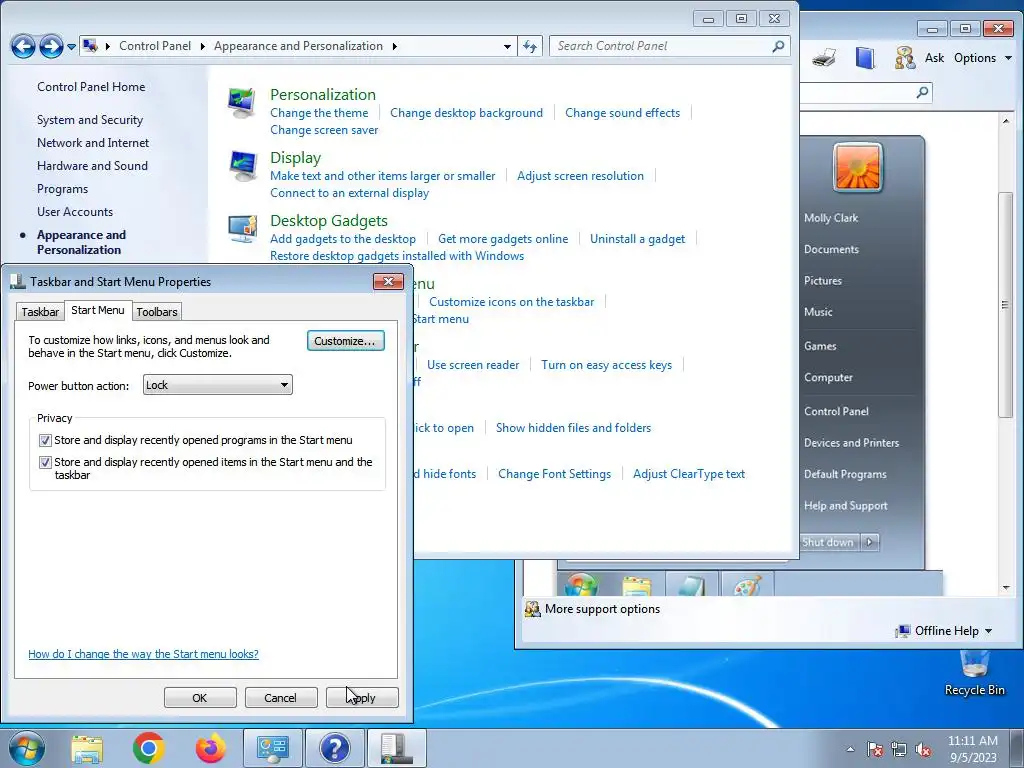This screenshot has height=768, width=1024.
Task: Open 'How do I change the way the Start menu looks?' link
Action: point(143,654)
